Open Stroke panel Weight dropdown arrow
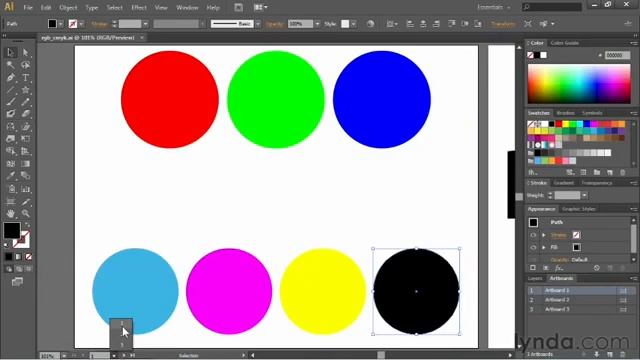The width and height of the screenshot is (640, 360). click(x=584, y=196)
